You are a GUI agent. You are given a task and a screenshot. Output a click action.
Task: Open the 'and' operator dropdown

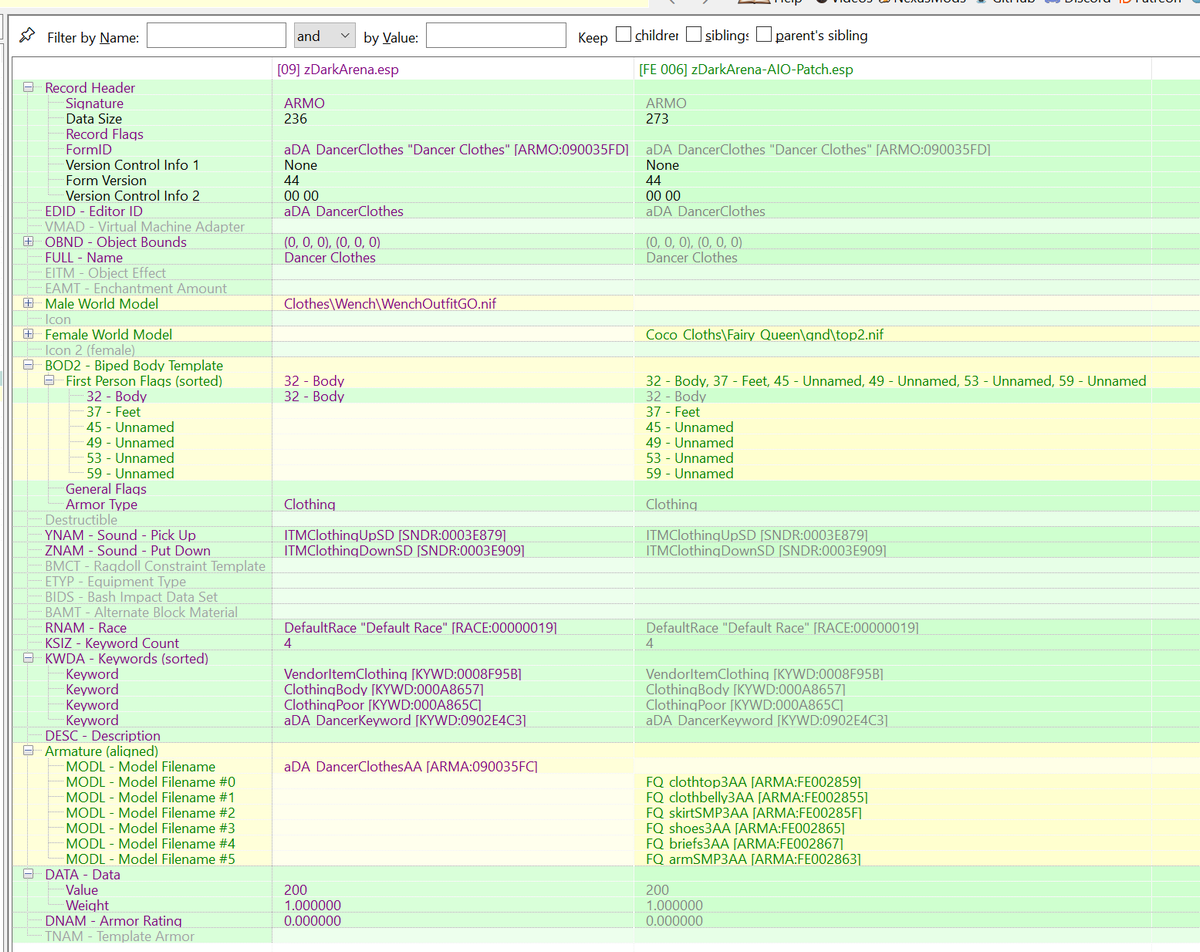tap(325, 36)
